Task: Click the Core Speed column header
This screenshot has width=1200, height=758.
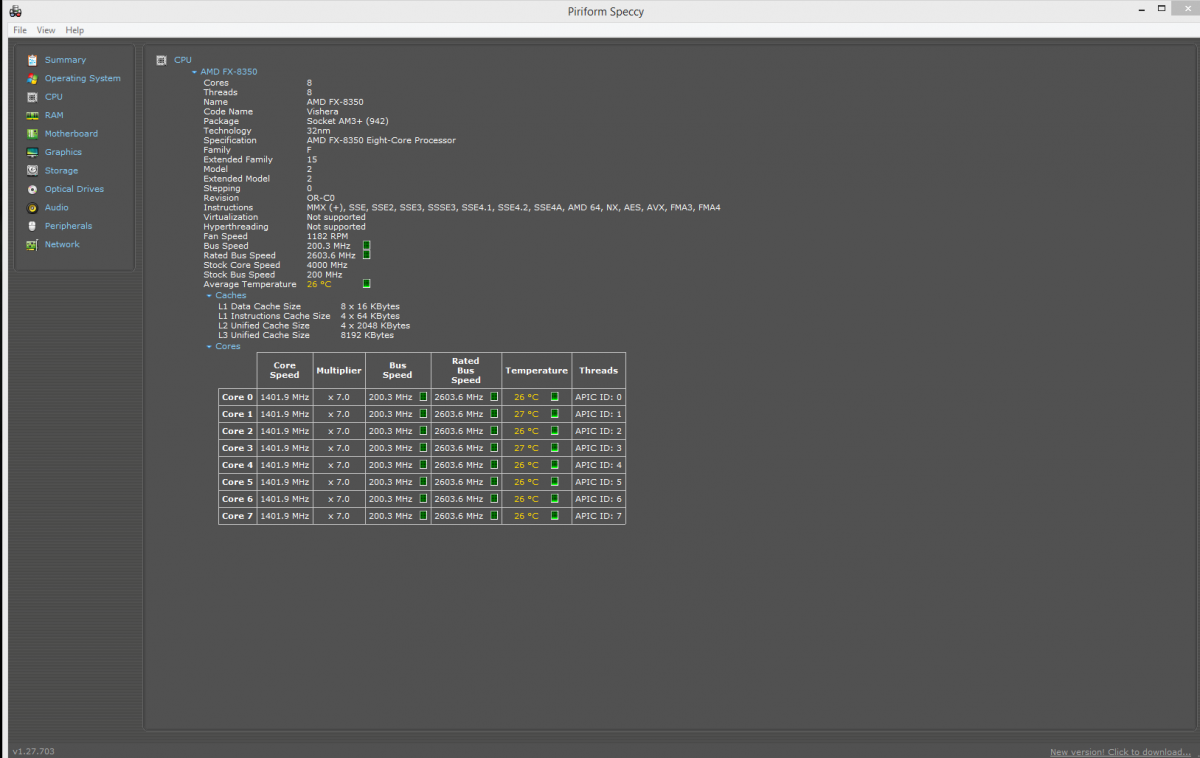Action: (285, 370)
